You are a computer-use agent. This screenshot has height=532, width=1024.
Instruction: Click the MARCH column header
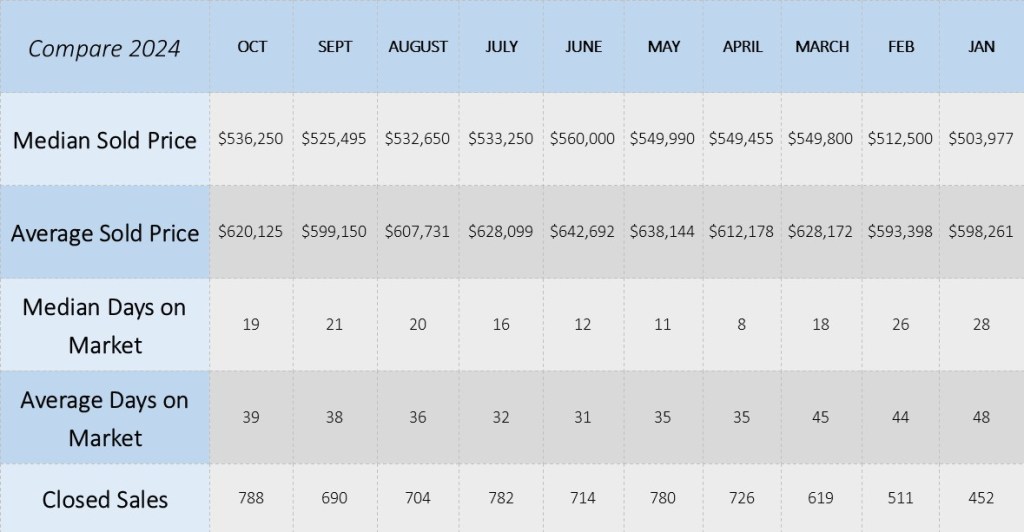point(821,47)
